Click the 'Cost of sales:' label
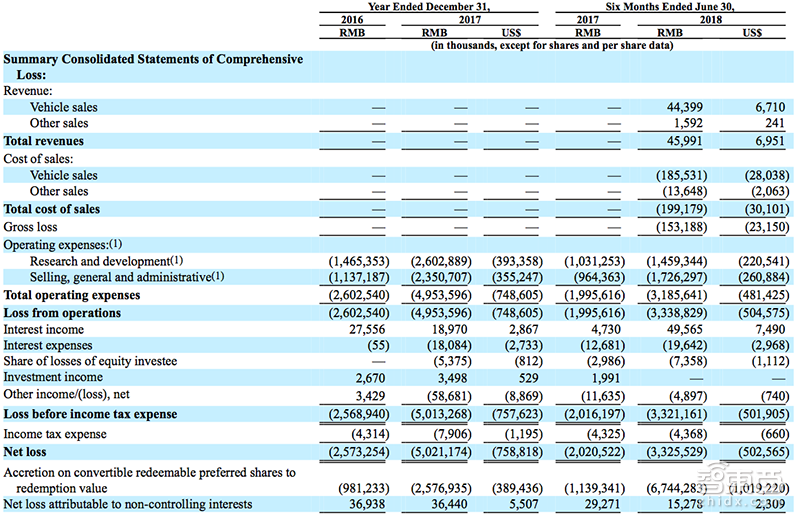The width and height of the screenshot is (800, 520). [38, 159]
